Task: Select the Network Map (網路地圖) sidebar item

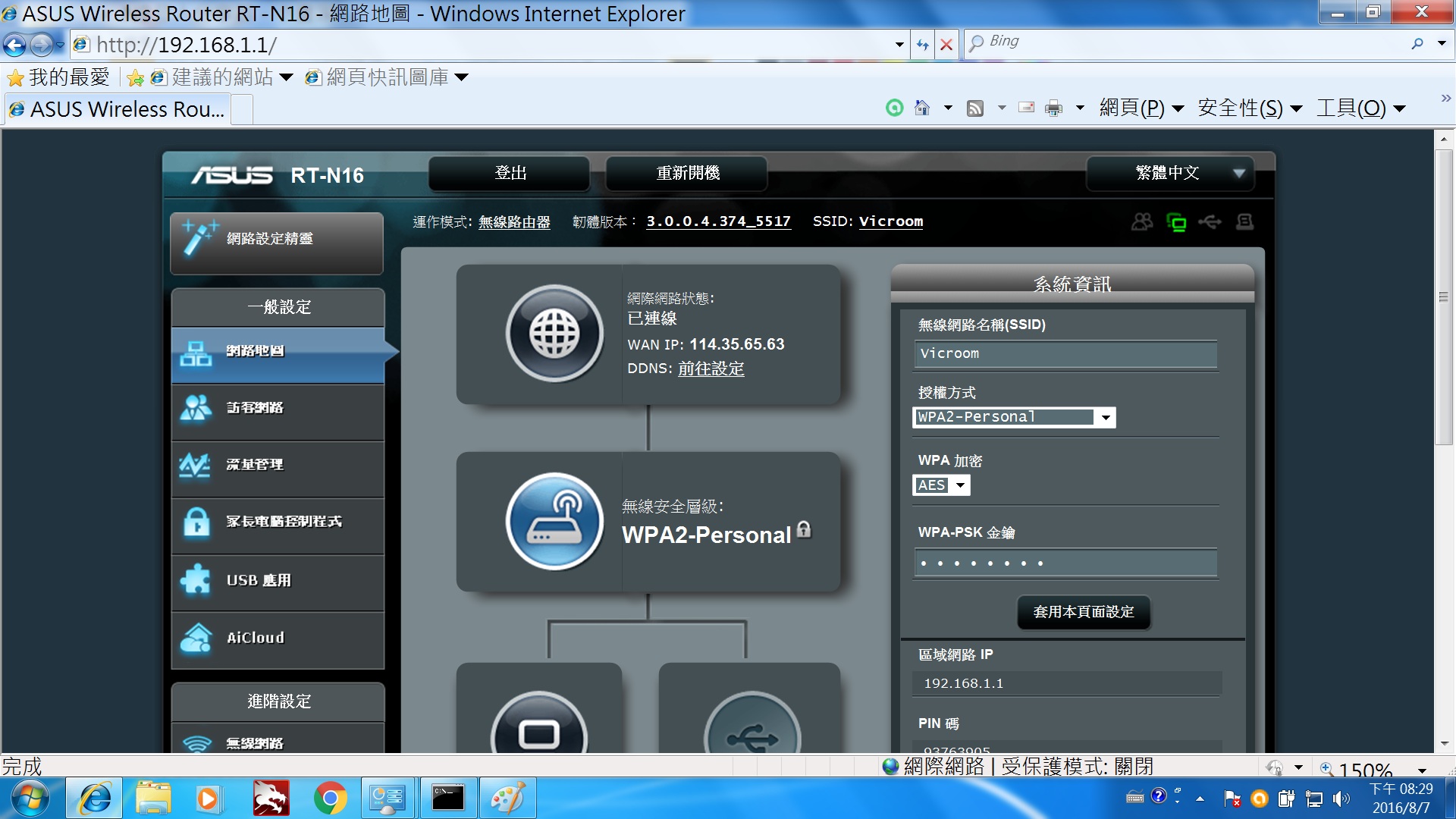Action: click(278, 354)
